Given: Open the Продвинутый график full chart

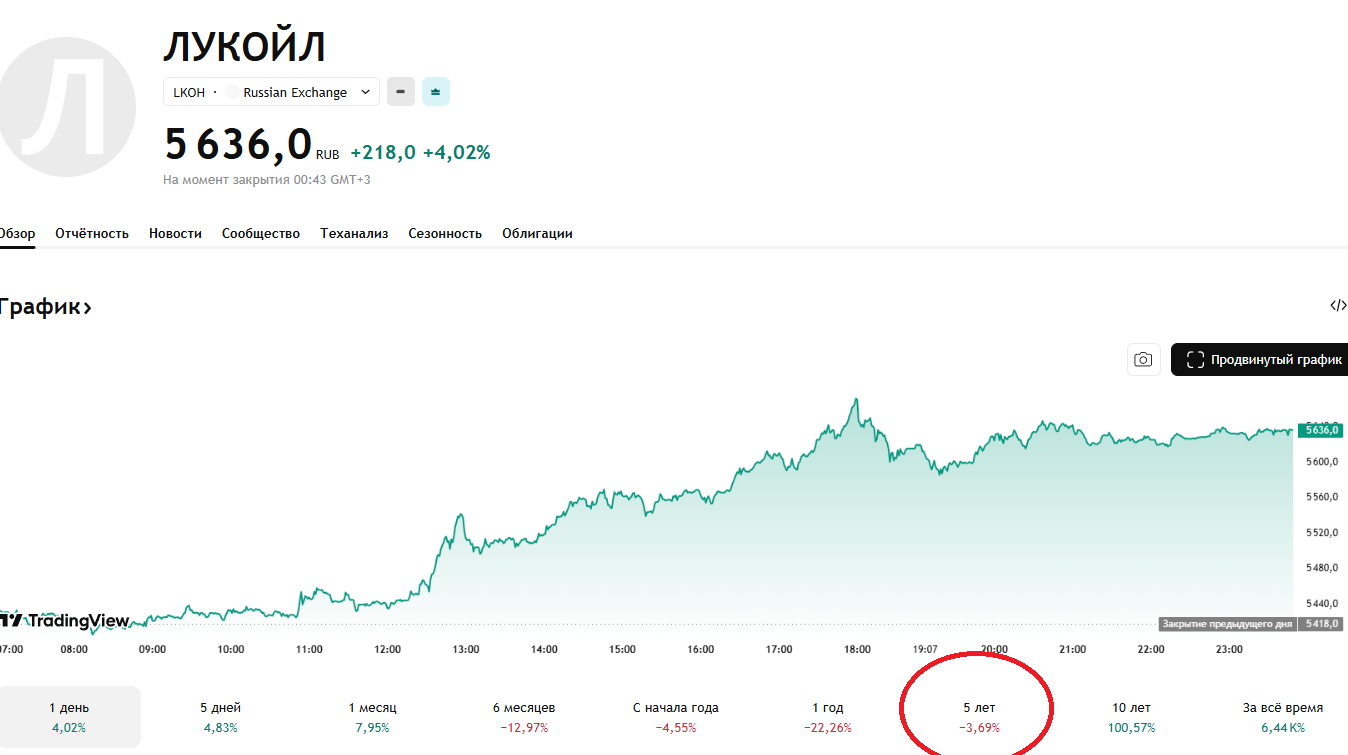Looking at the screenshot, I should (x=1262, y=360).
